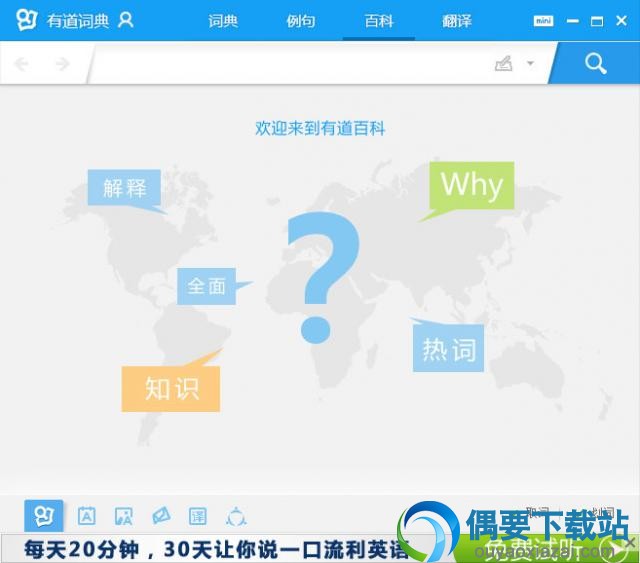
Task: Click the 每天20分钟 English ad banner
Action: click(216, 549)
